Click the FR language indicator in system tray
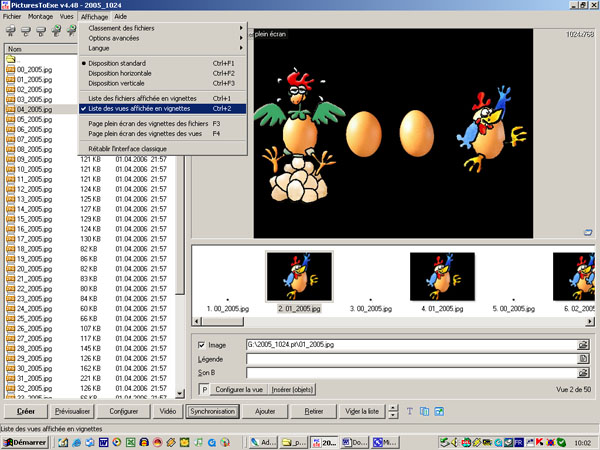This screenshot has height=450, width=600. coord(518,442)
